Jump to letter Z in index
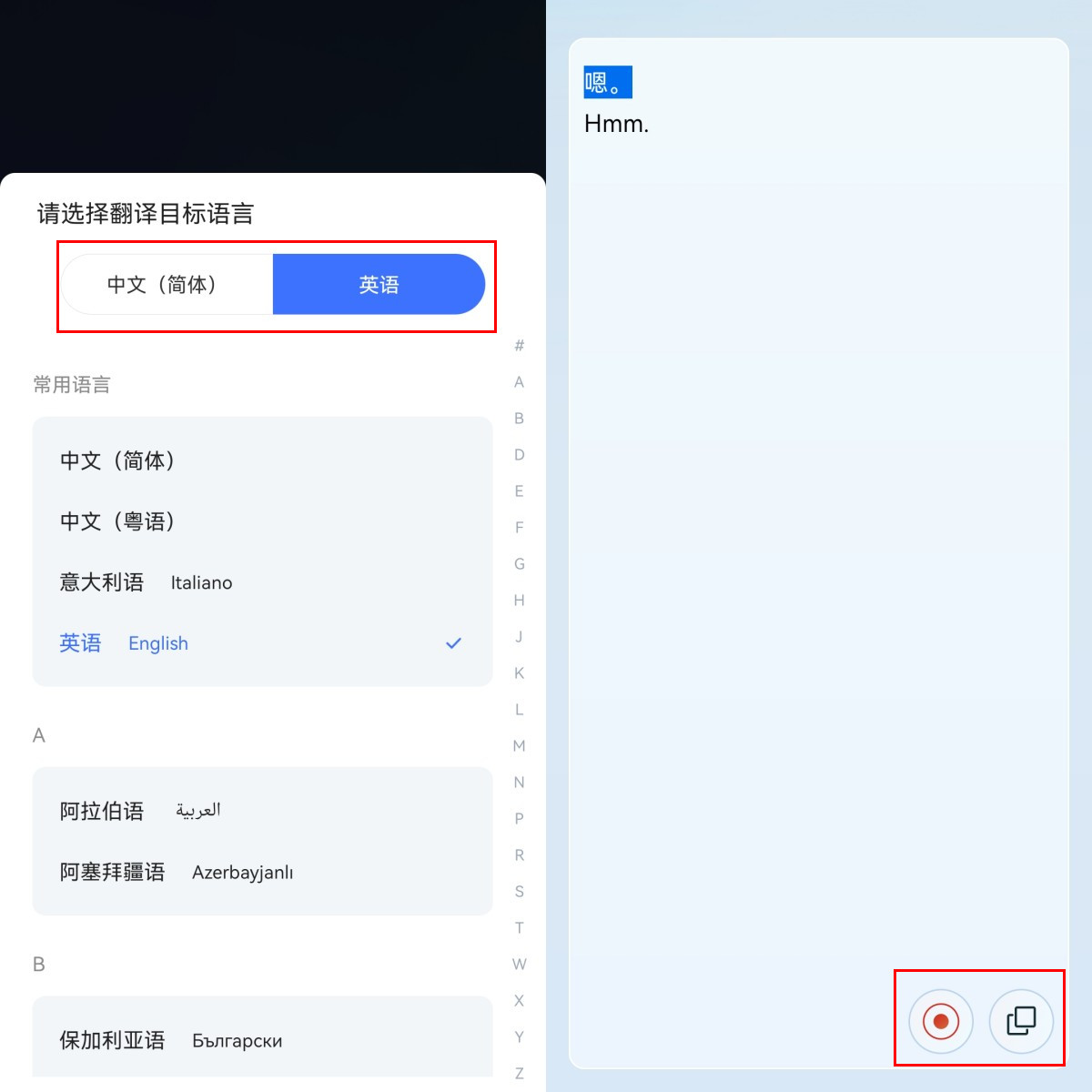 [519, 1073]
